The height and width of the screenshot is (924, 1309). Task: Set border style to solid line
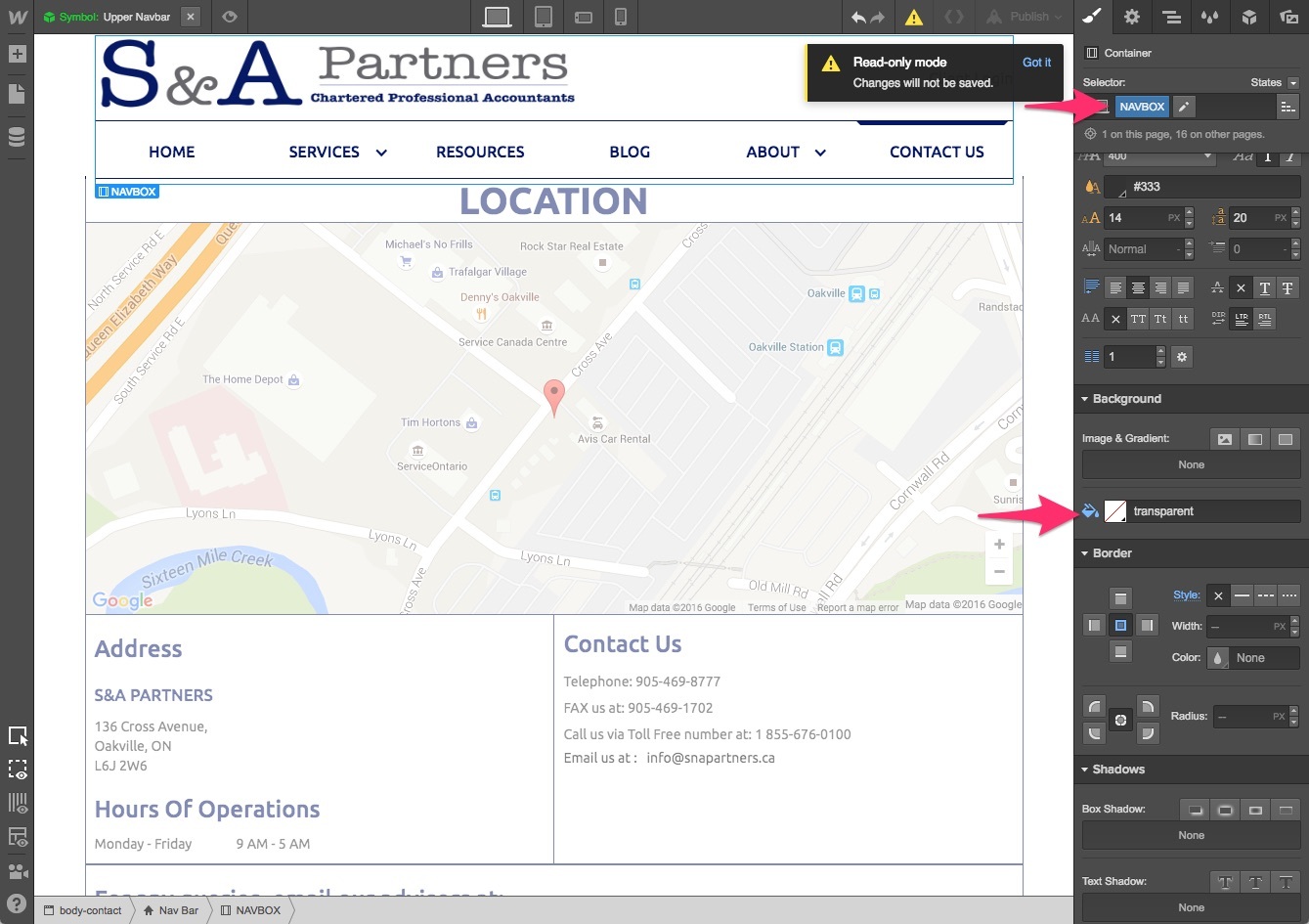[1242, 595]
